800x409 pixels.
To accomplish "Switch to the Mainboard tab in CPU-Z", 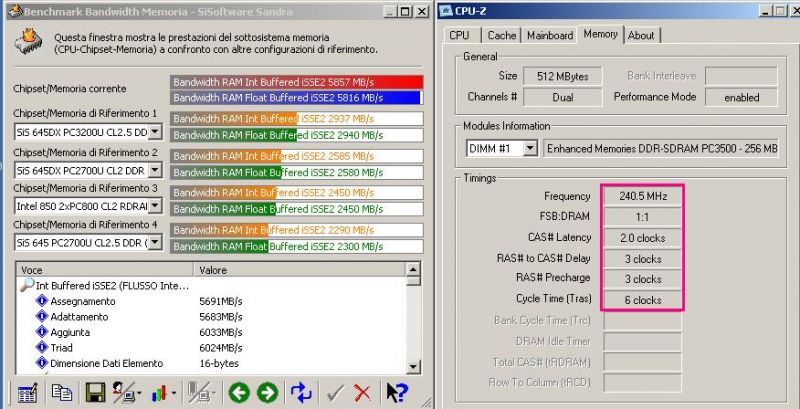I will click(x=549, y=35).
